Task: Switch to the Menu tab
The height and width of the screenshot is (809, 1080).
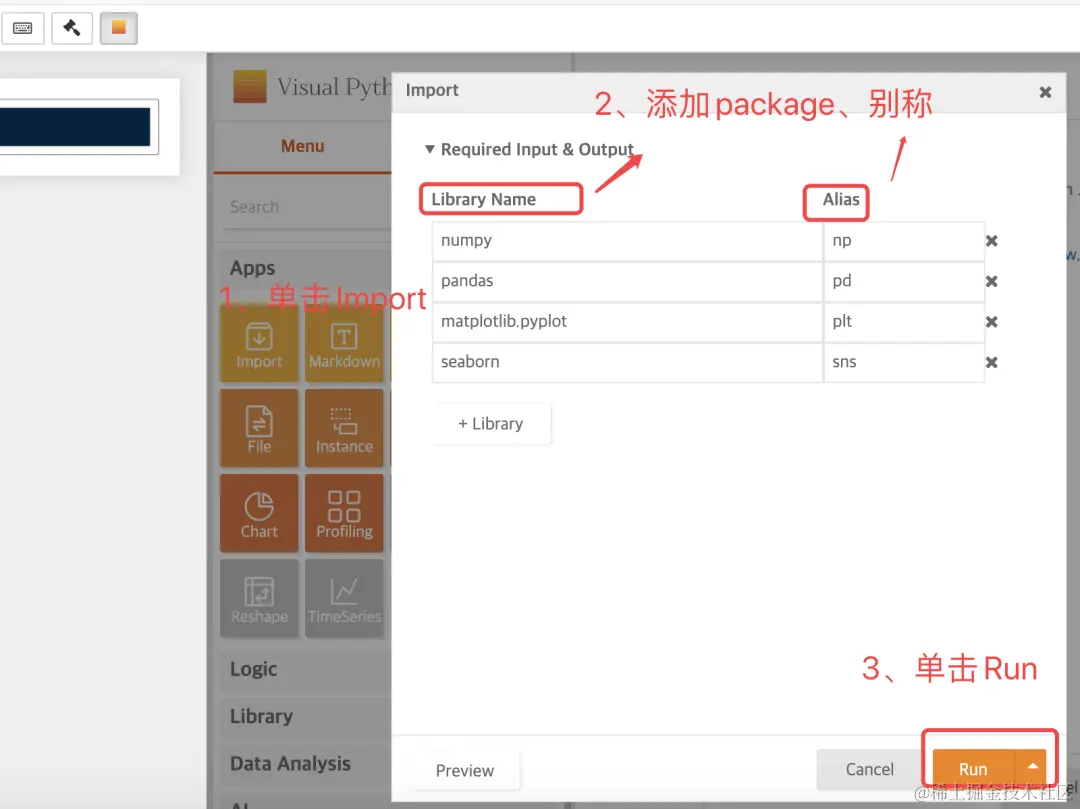Action: pos(302,146)
